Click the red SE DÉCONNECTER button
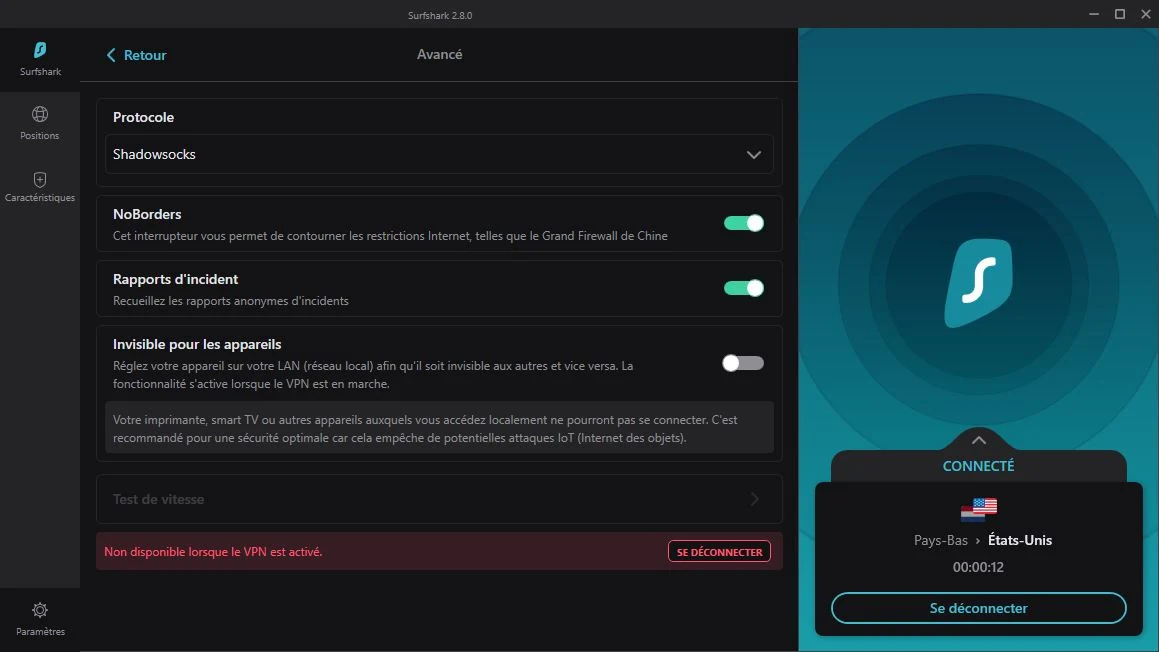The height and width of the screenshot is (652, 1159). point(719,551)
